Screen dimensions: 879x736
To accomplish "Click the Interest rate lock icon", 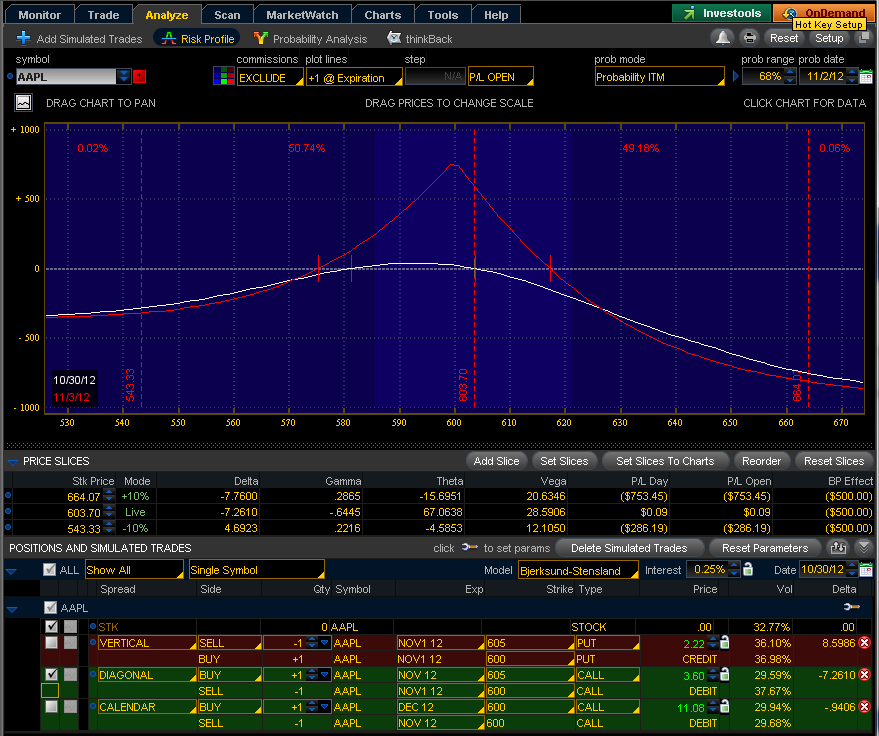I will tap(748, 570).
